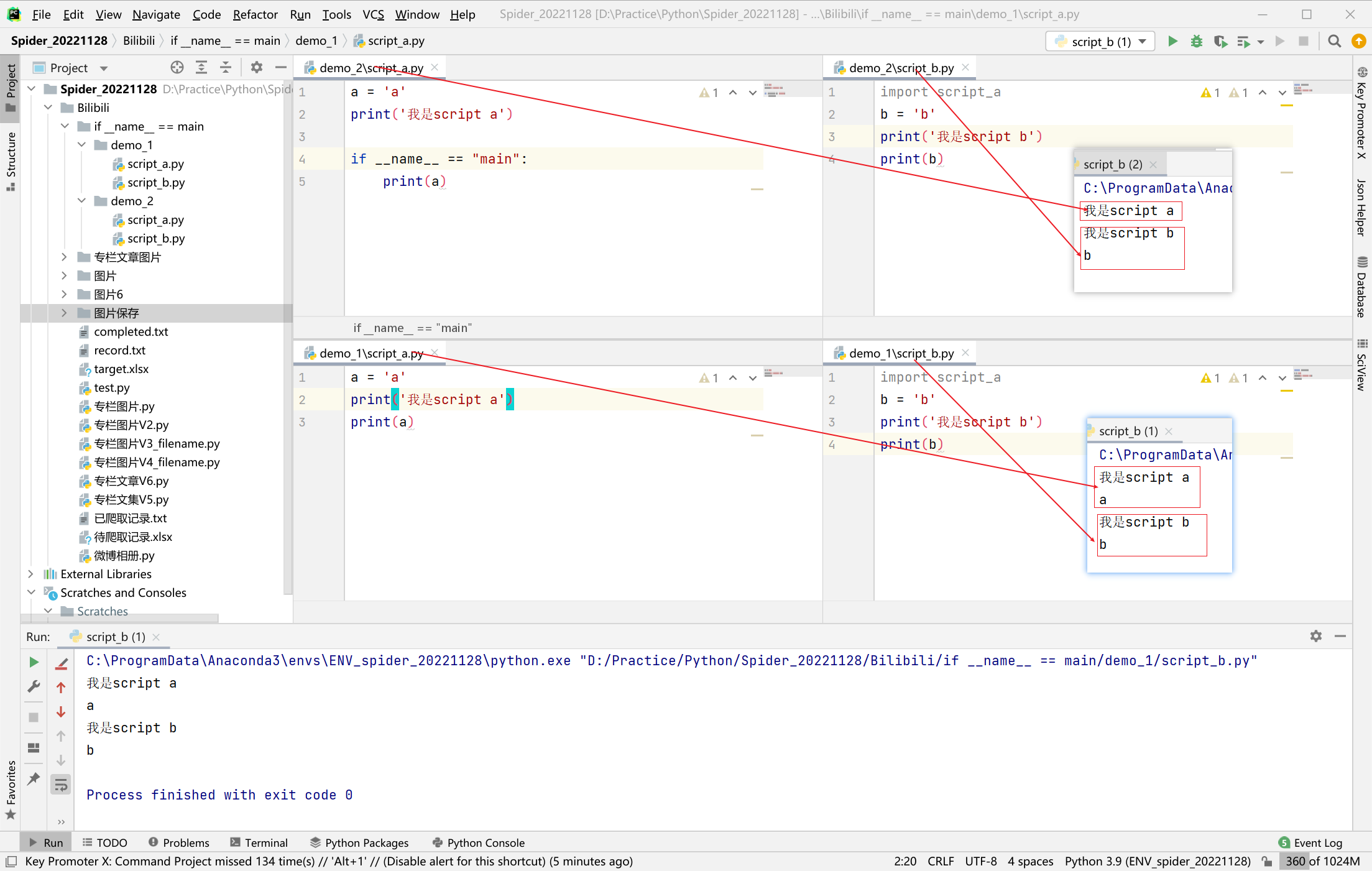Rerun script_b in Run panel
The image size is (1372, 871).
pos(34,663)
